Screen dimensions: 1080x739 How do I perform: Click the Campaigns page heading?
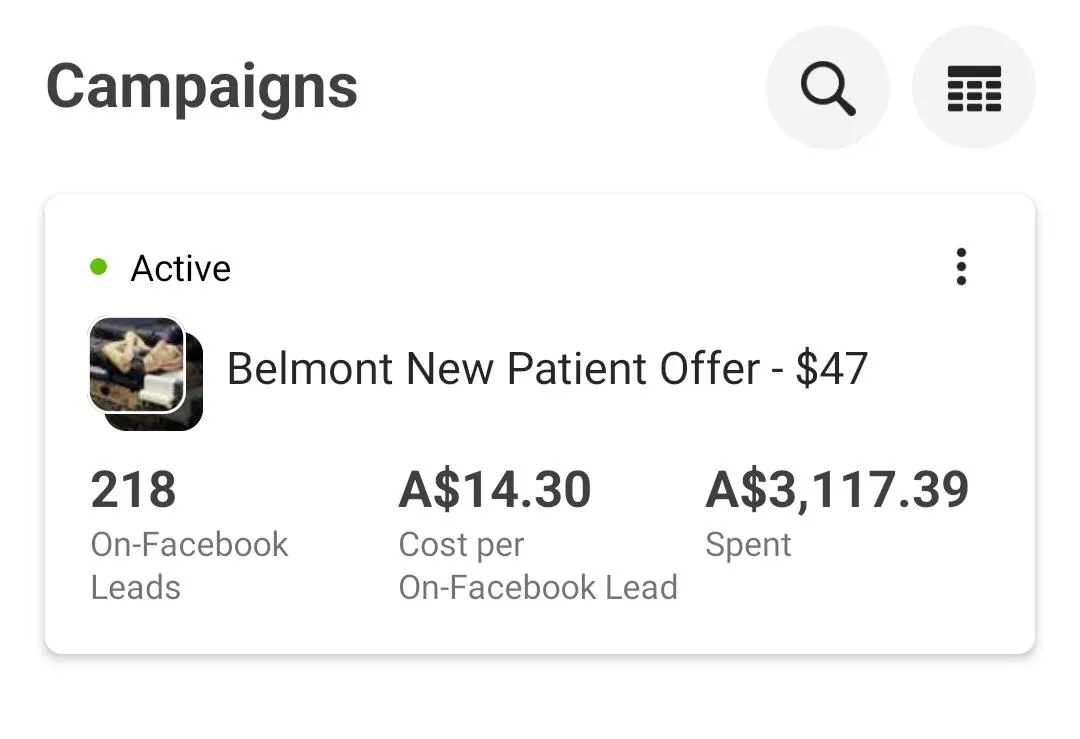202,86
